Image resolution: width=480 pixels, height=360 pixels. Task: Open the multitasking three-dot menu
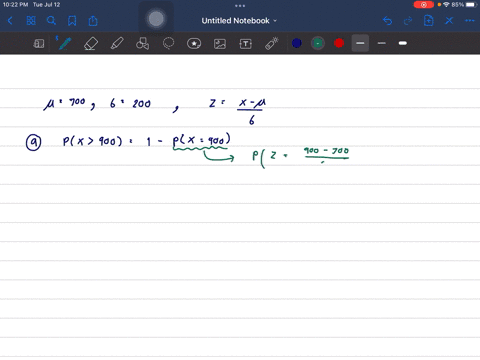pyautogui.click(x=240, y=6)
